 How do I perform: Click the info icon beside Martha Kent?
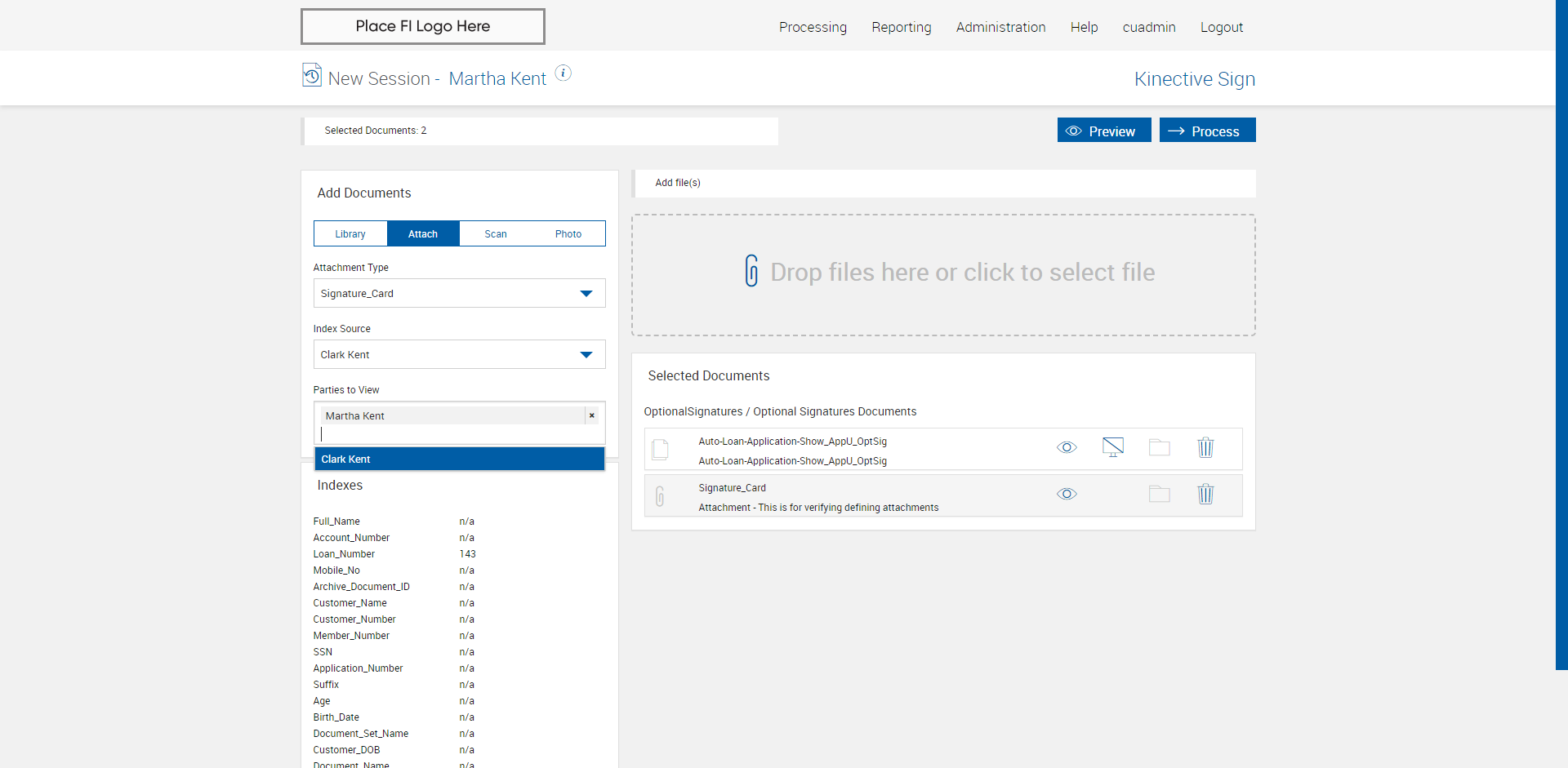pyautogui.click(x=563, y=73)
